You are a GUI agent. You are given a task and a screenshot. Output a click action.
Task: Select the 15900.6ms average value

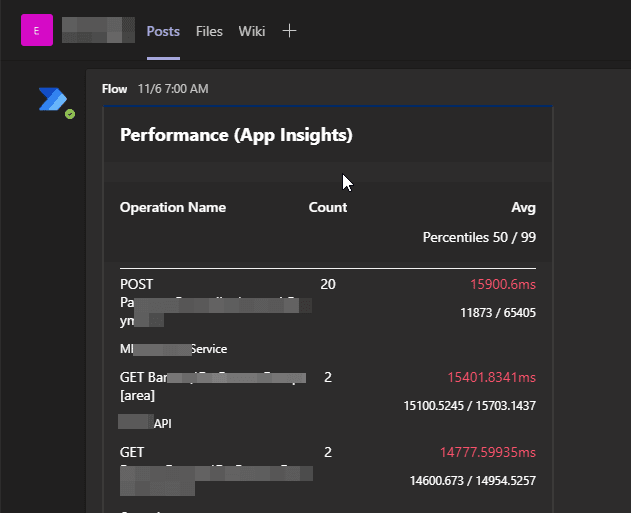tap(503, 284)
